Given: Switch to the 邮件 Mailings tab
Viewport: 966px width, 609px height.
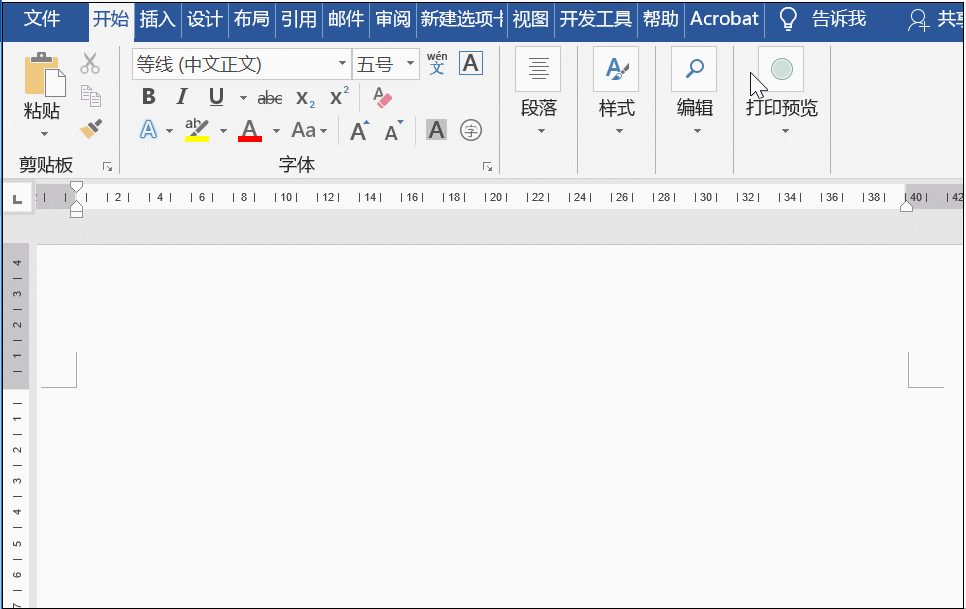Looking at the screenshot, I should coord(346,19).
